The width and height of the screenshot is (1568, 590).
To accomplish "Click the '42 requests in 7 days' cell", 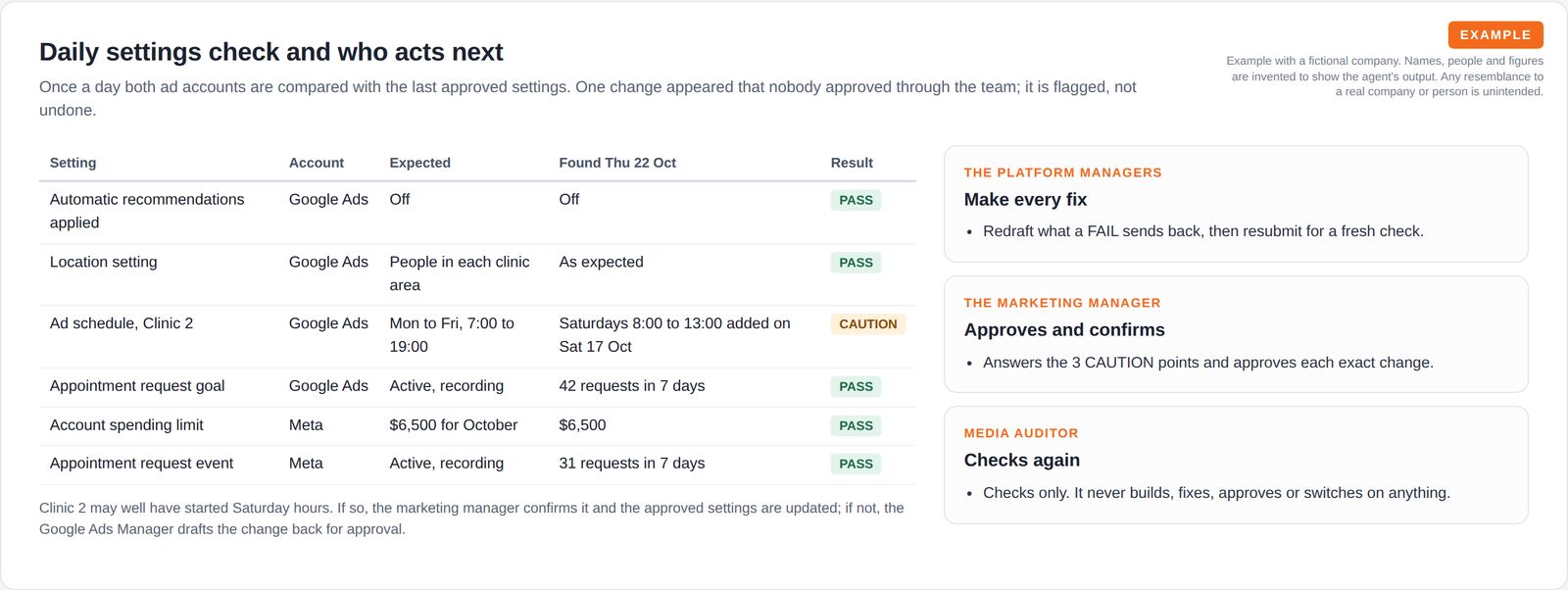I will [x=632, y=386].
